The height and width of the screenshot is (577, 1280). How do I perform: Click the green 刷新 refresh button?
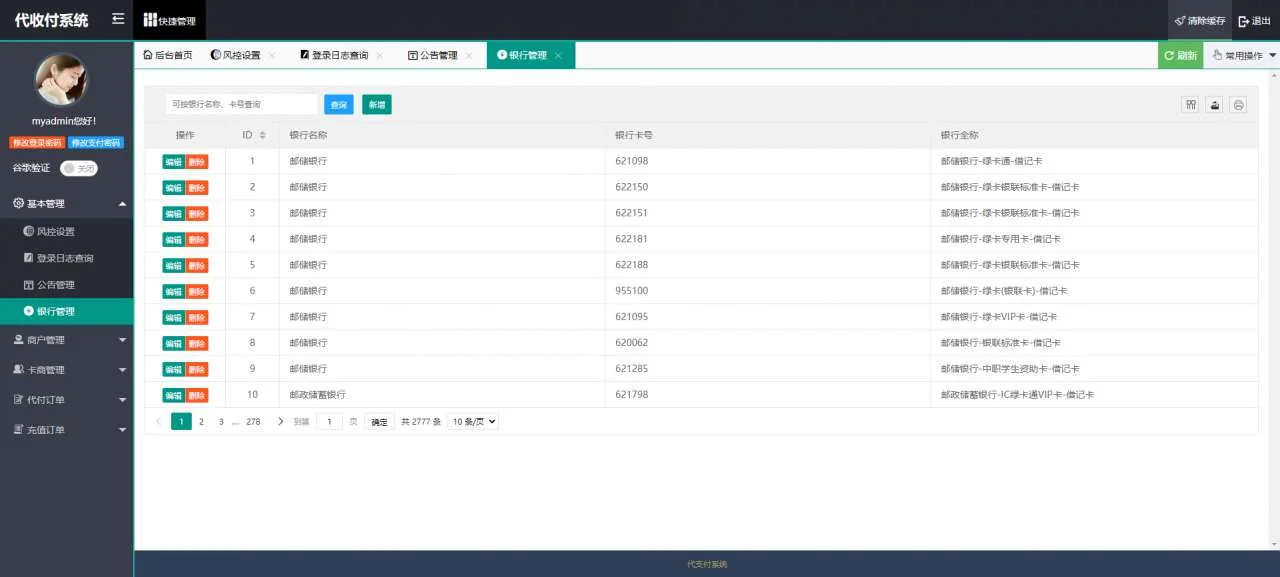pyautogui.click(x=1180, y=56)
